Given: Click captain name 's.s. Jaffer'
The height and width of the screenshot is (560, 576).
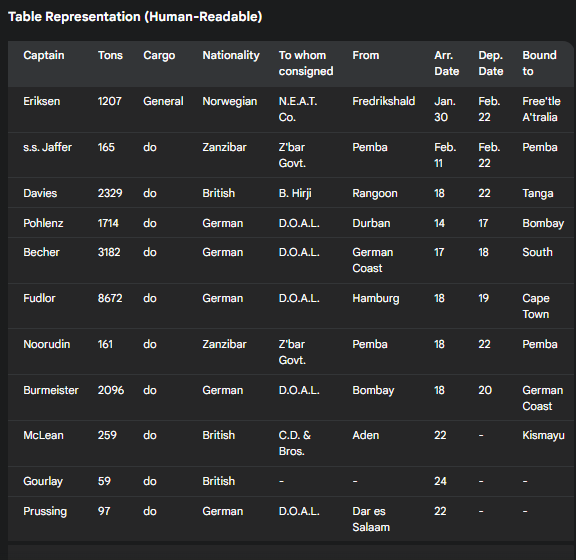Looking at the screenshot, I should click(47, 147).
